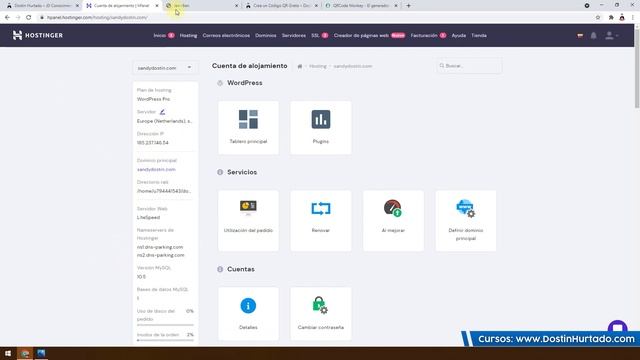Click the sandydostin.com principal domain link
640x360 pixels.
coord(156,169)
